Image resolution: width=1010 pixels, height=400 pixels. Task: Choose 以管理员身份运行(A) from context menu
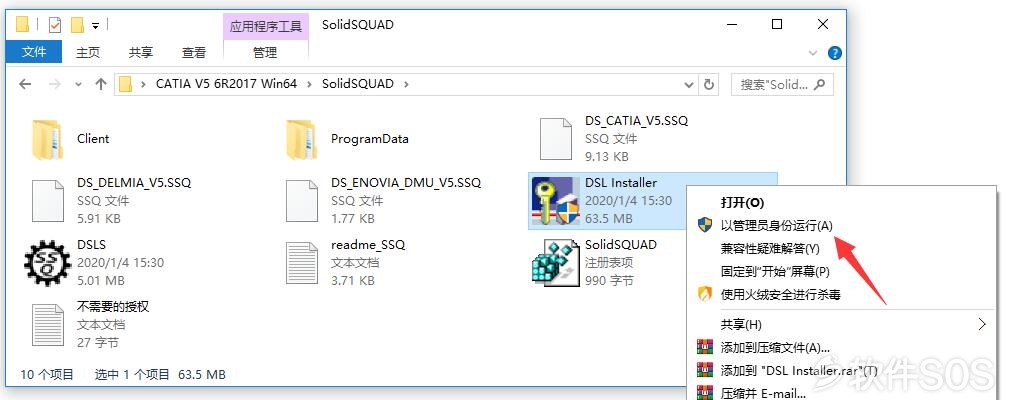tap(776, 225)
